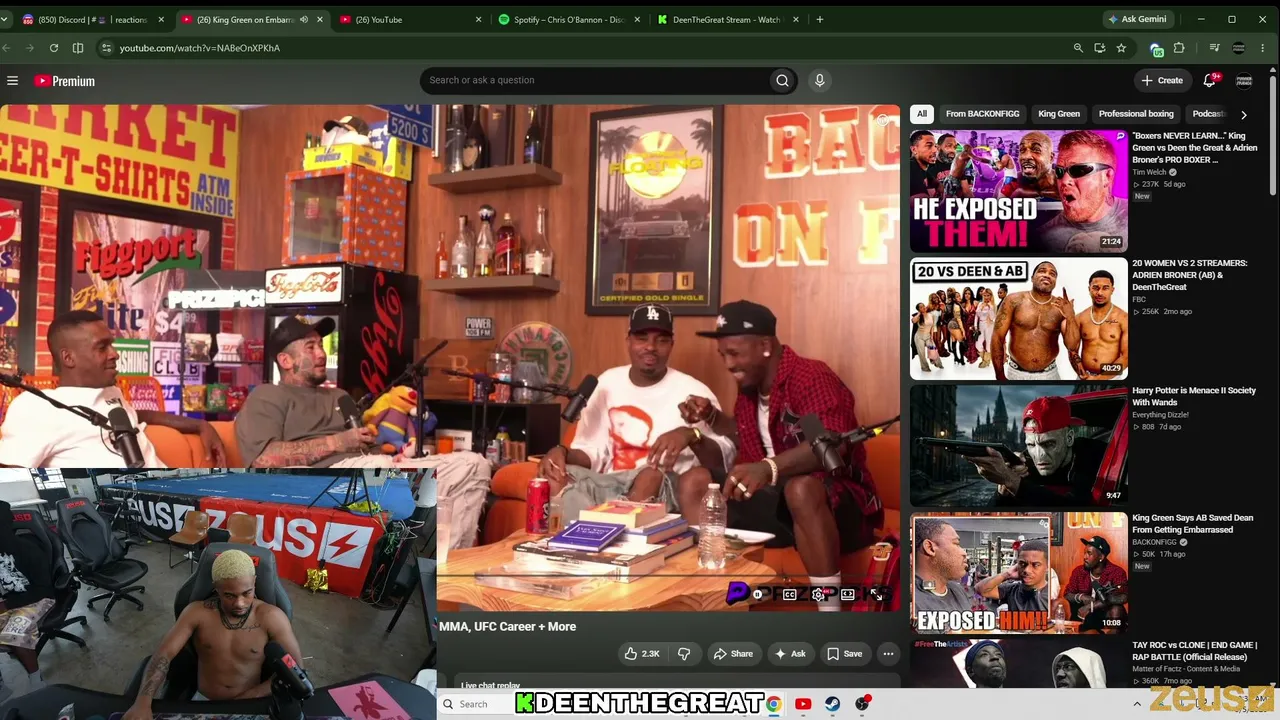The width and height of the screenshot is (1280, 720).
Task: Toggle theater mode for the video
Action: point(848,594)
